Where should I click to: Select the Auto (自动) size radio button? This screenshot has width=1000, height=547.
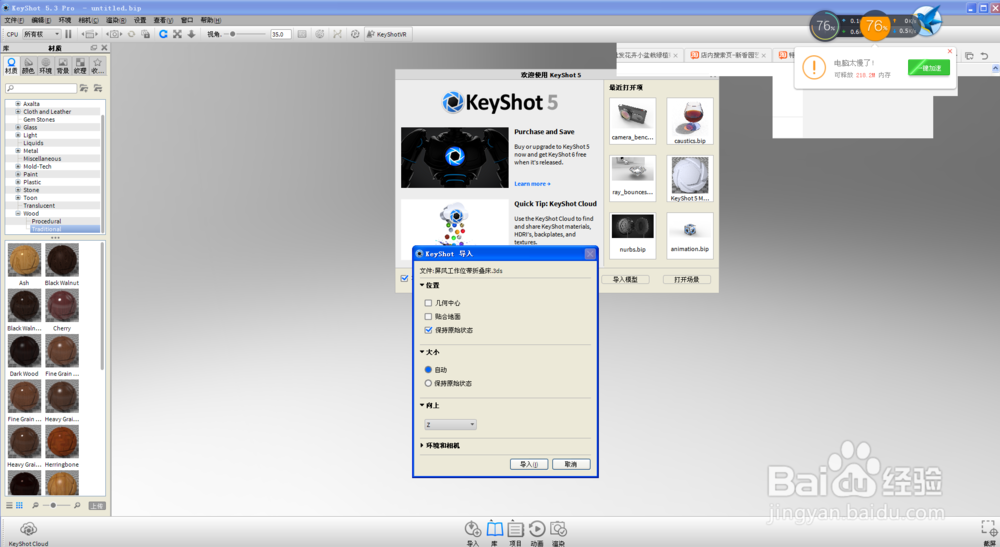[x=428, y=370]
